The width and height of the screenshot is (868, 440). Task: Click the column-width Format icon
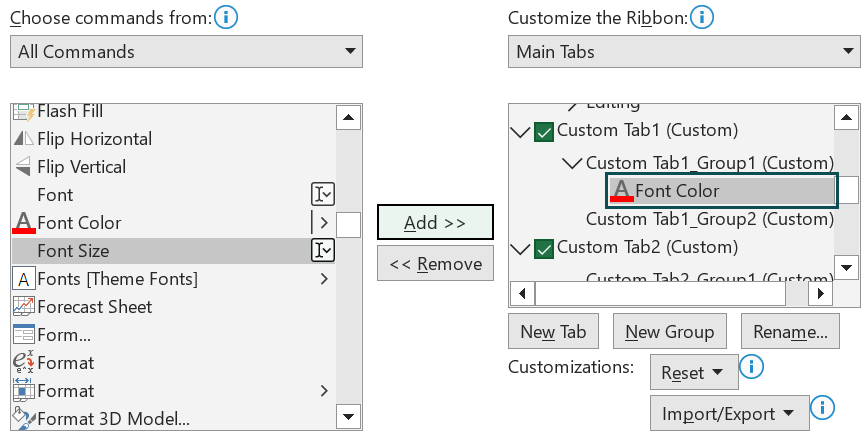click(24, 390)
